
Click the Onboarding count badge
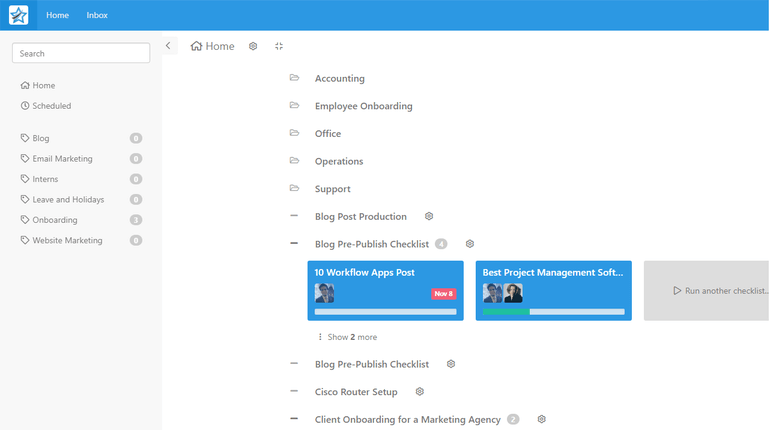[x=136, y=220]
